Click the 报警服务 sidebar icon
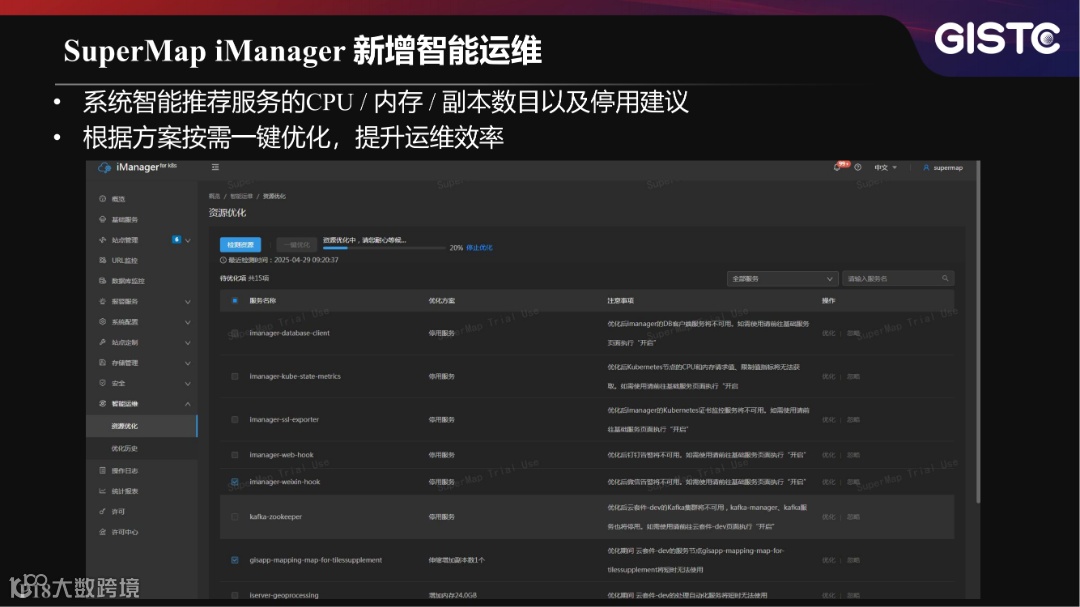The image size is (1080, 607). (x=103, y=302)
